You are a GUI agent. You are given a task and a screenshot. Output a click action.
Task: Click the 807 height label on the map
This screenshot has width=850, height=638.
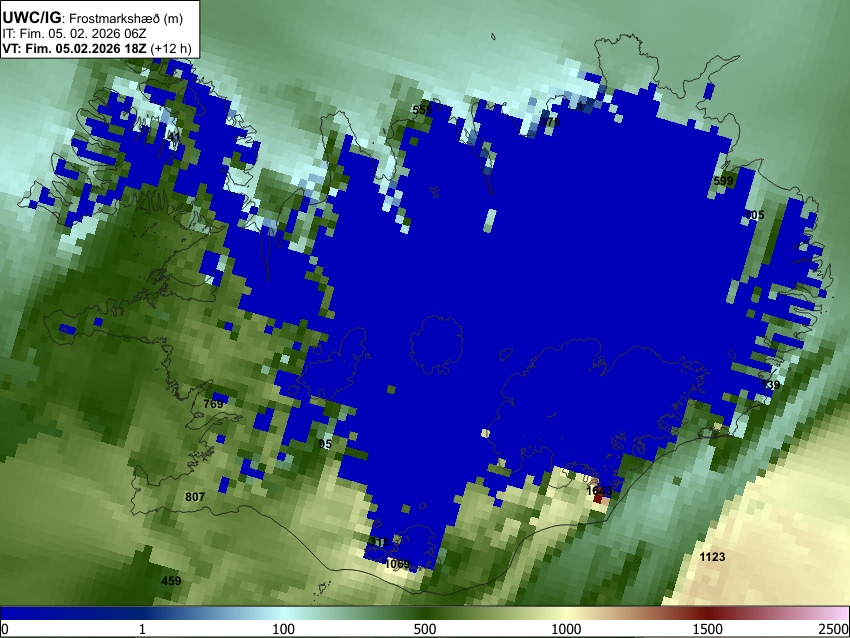[x=195, y=497]
